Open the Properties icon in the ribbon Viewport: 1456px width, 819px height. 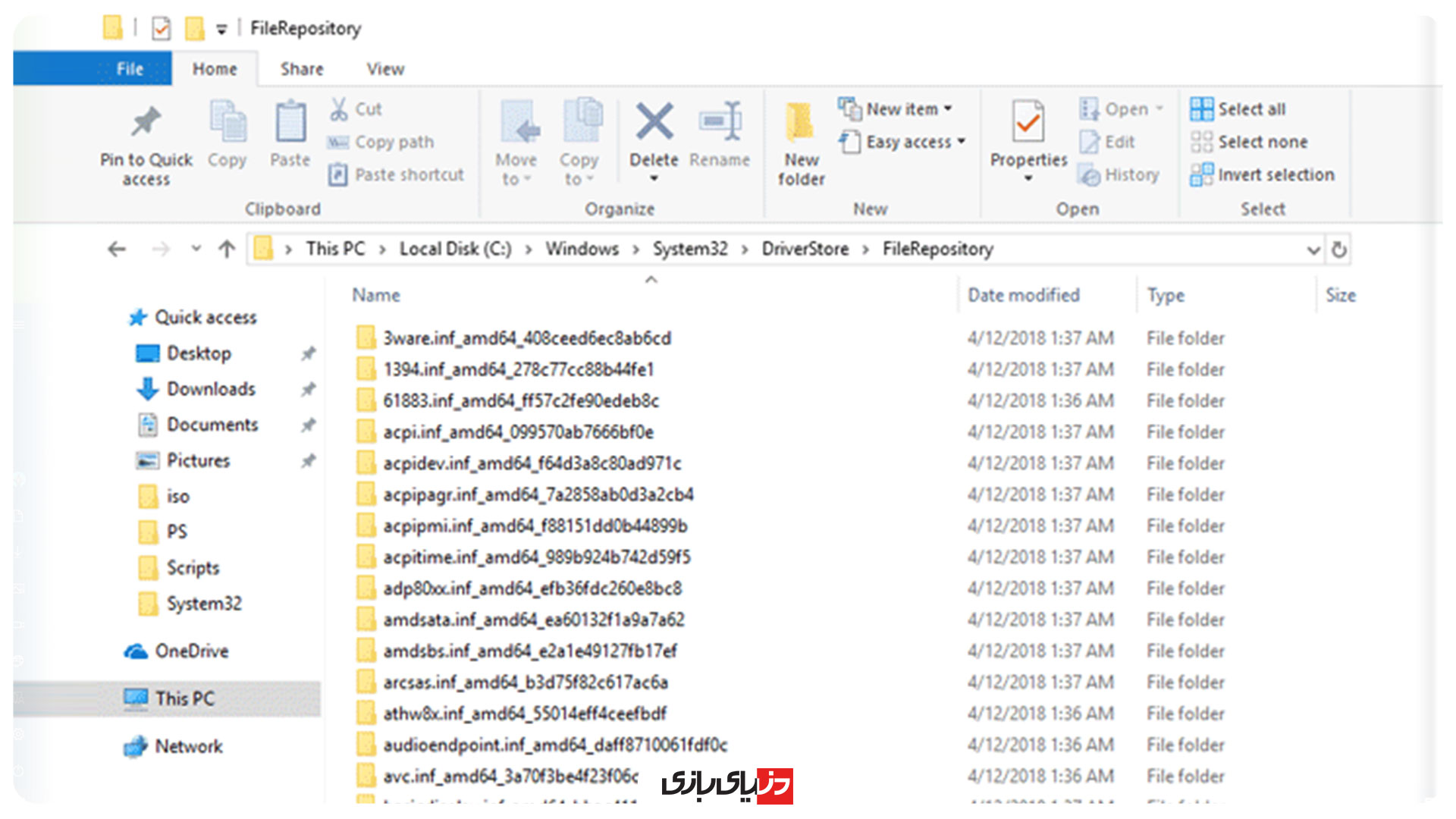tap(1028, 123)
